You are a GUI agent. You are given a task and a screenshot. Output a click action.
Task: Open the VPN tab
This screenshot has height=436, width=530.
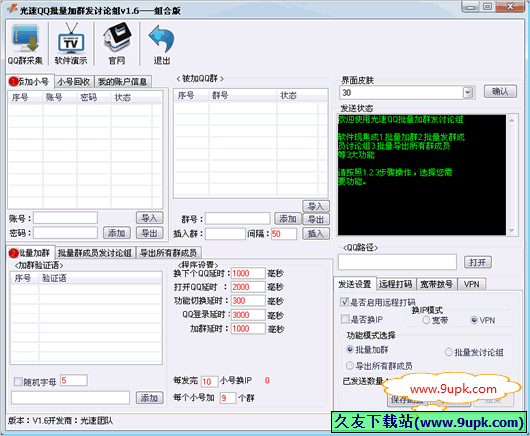click(x=472, y=284)
